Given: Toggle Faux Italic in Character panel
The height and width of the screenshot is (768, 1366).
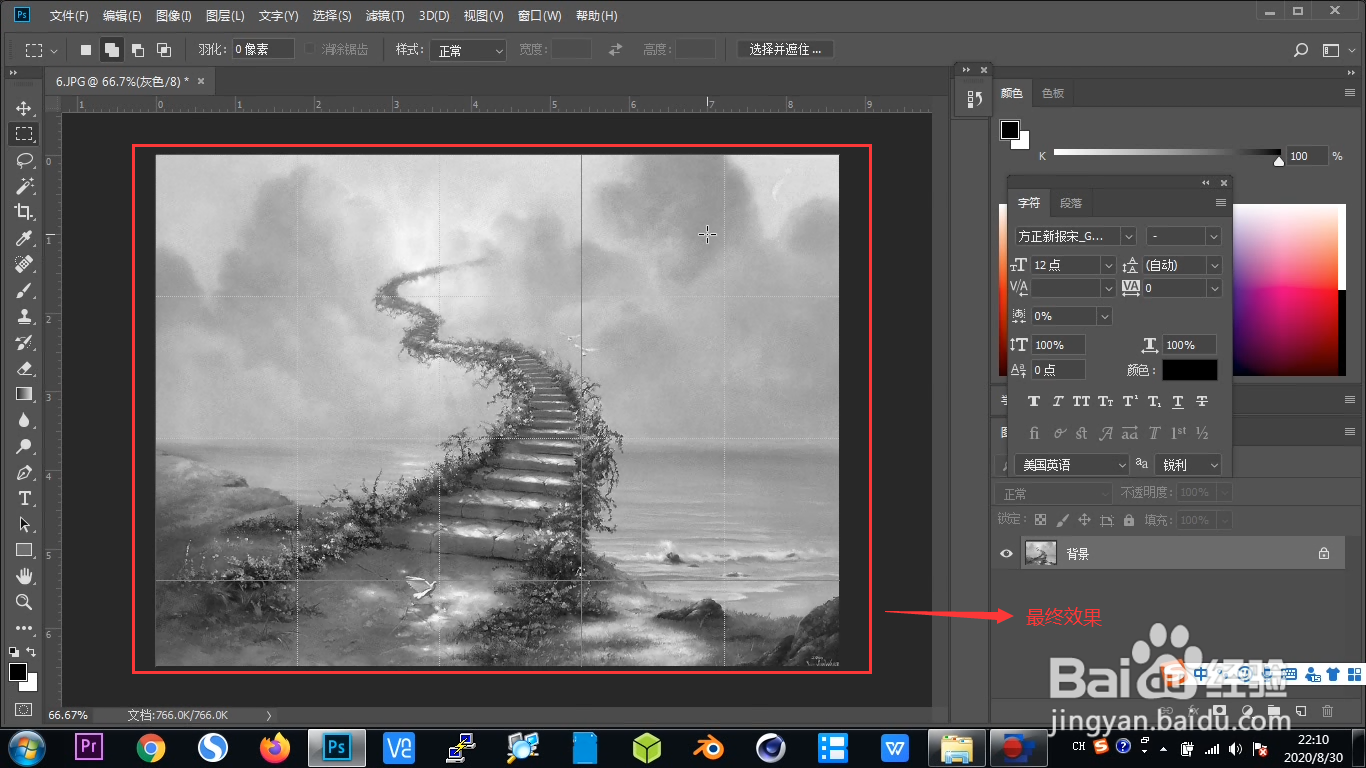Looking at the screenshot, I should 1057,401.
